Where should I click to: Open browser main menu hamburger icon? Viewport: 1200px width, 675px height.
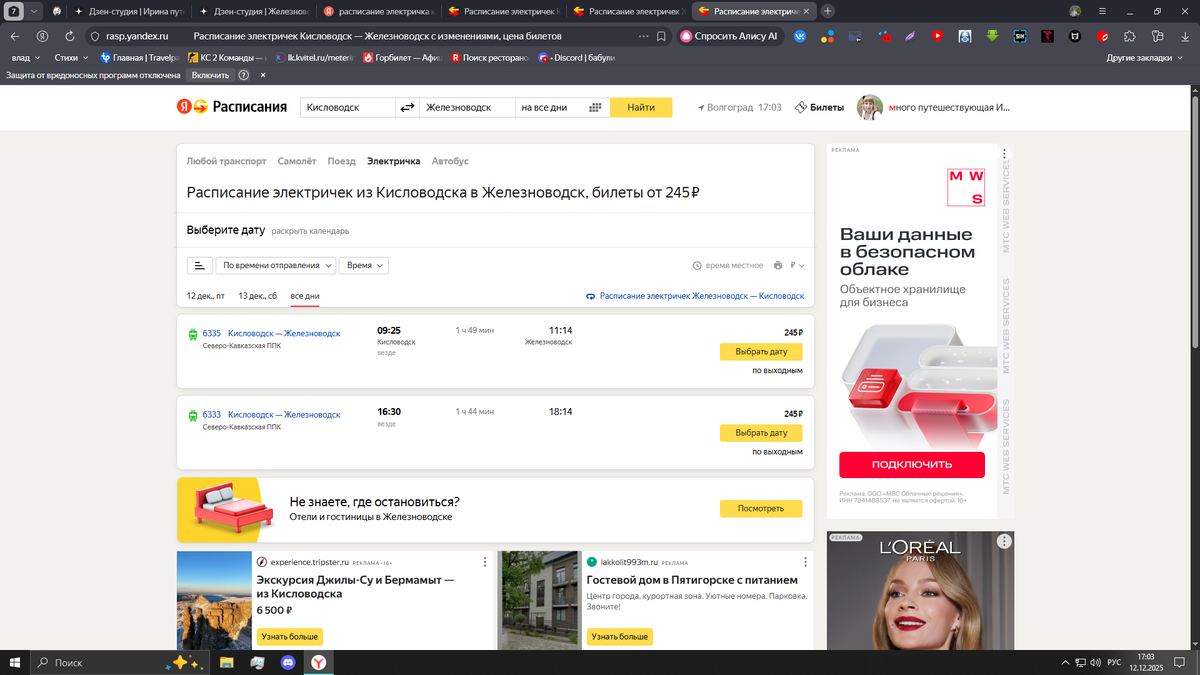1102,11
